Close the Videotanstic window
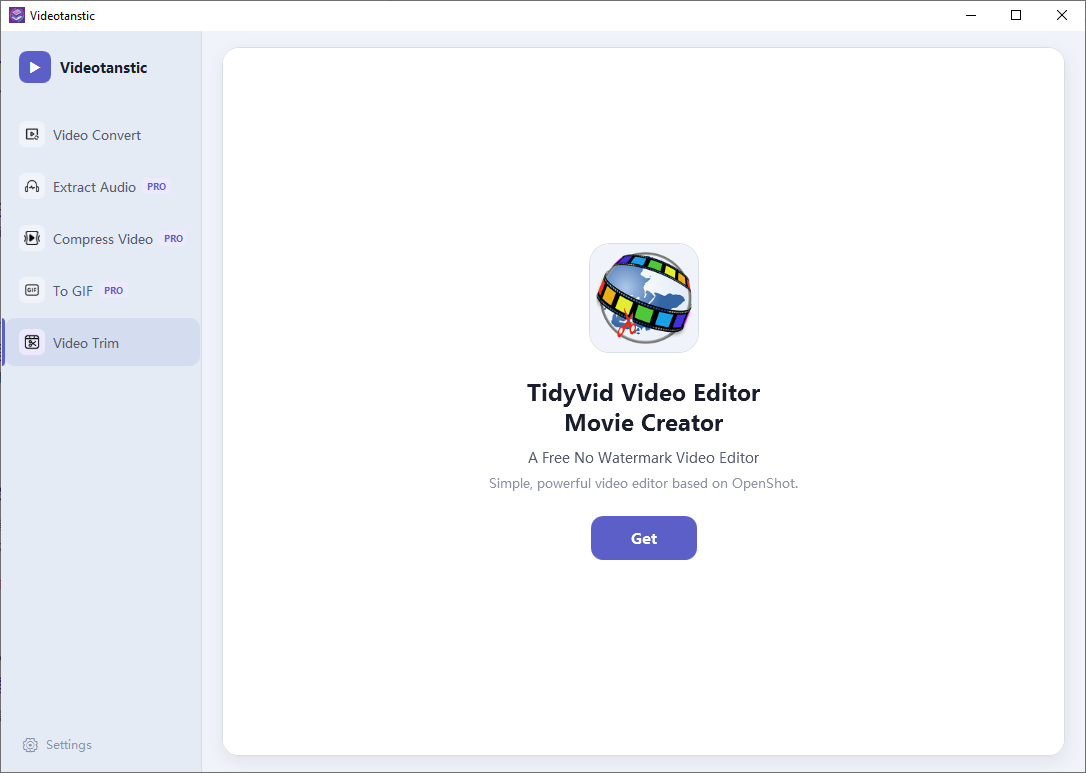Screen dimensions: 1086x773 tap(1062, 15)
